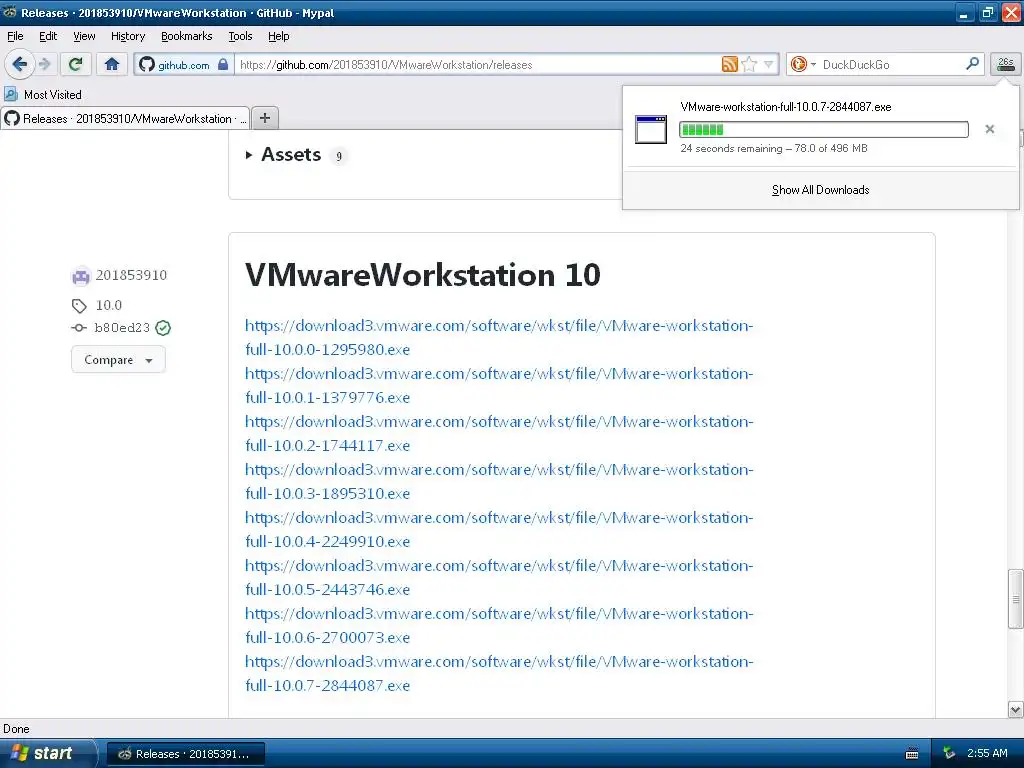
Task: Open the Tools menu
Action: point(240,36)
